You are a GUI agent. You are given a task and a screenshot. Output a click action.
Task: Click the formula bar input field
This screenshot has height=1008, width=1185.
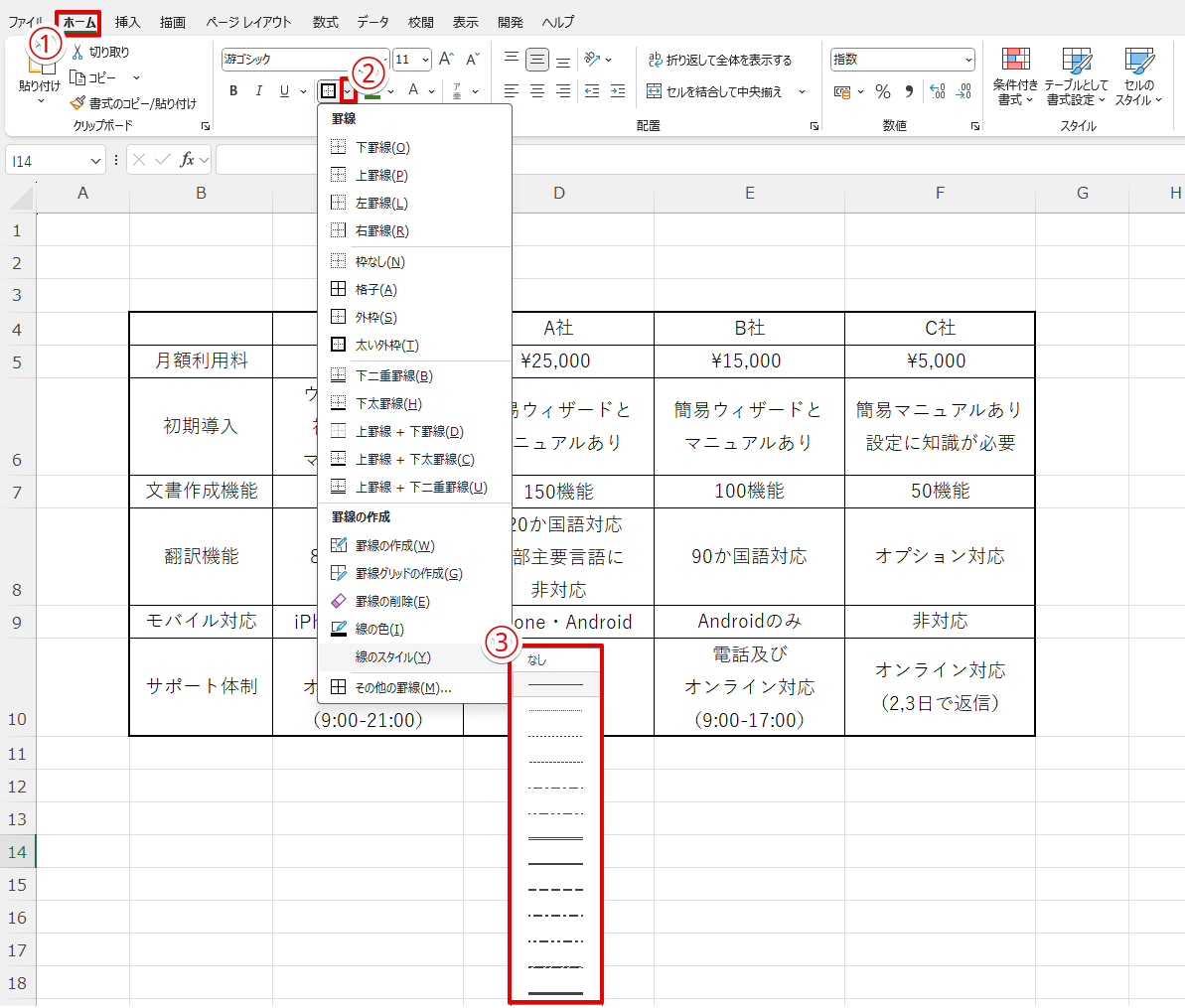pyautogui.click(x=700, y=160)
